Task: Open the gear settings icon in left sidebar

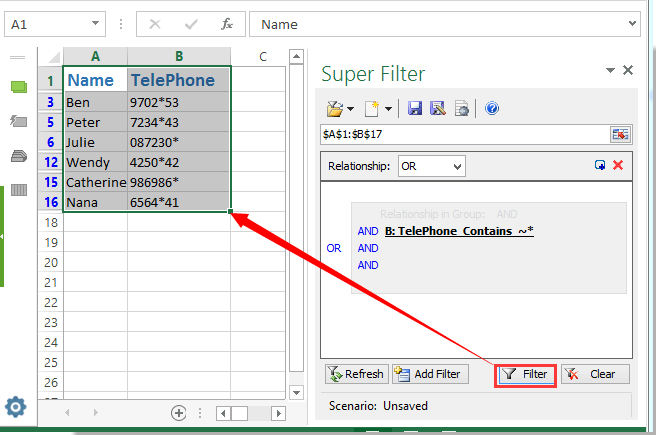Action: (15, 406)
